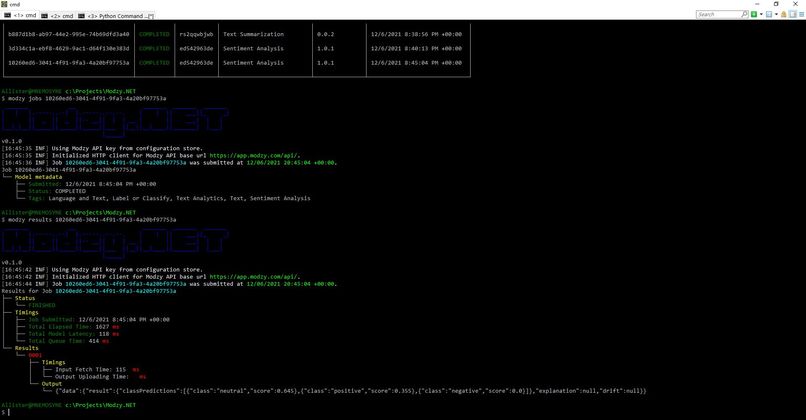
Task: Click the lock icon in the toolbar
Action: [x=784, y=14]
